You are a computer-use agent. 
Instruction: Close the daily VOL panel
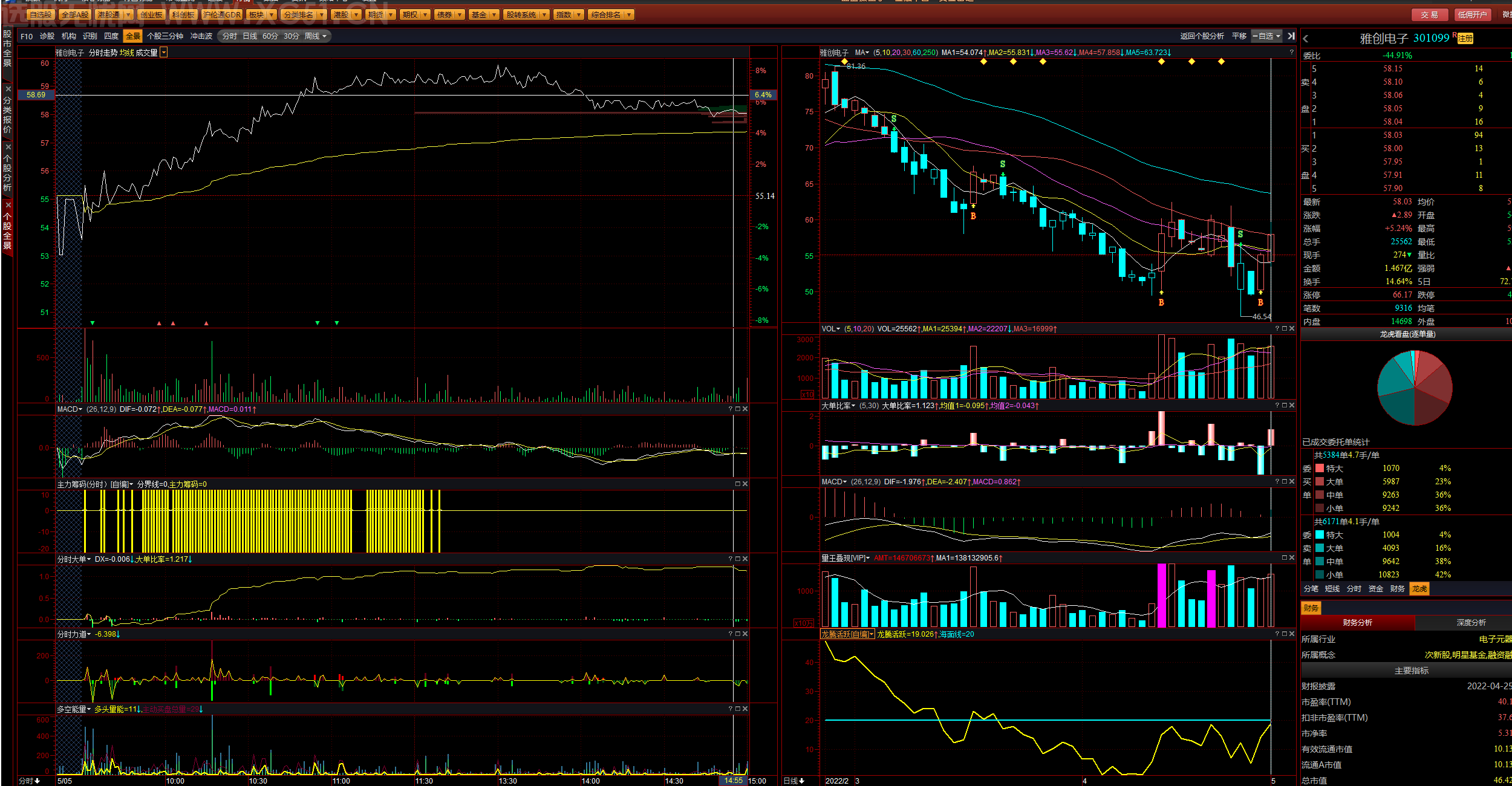coord(1292,329)
